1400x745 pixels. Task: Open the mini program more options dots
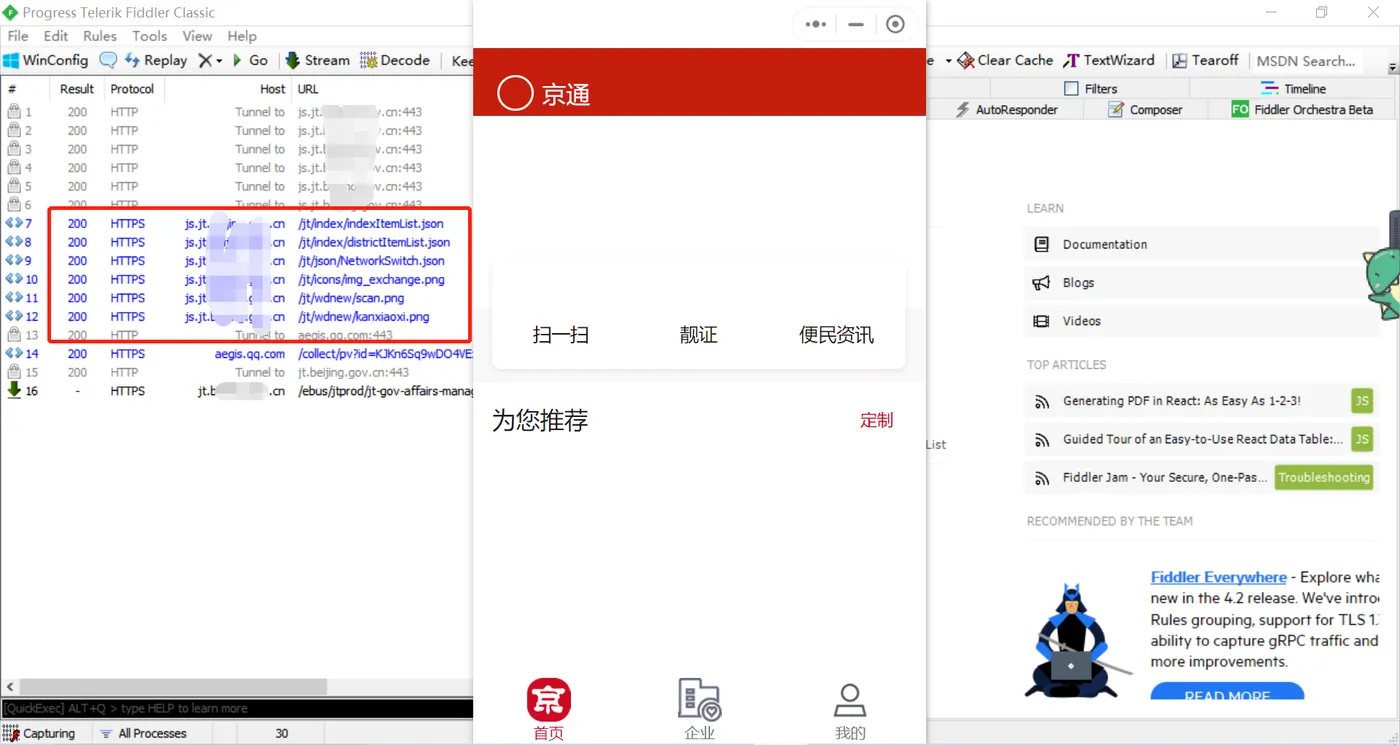click(x=816, y=24)
